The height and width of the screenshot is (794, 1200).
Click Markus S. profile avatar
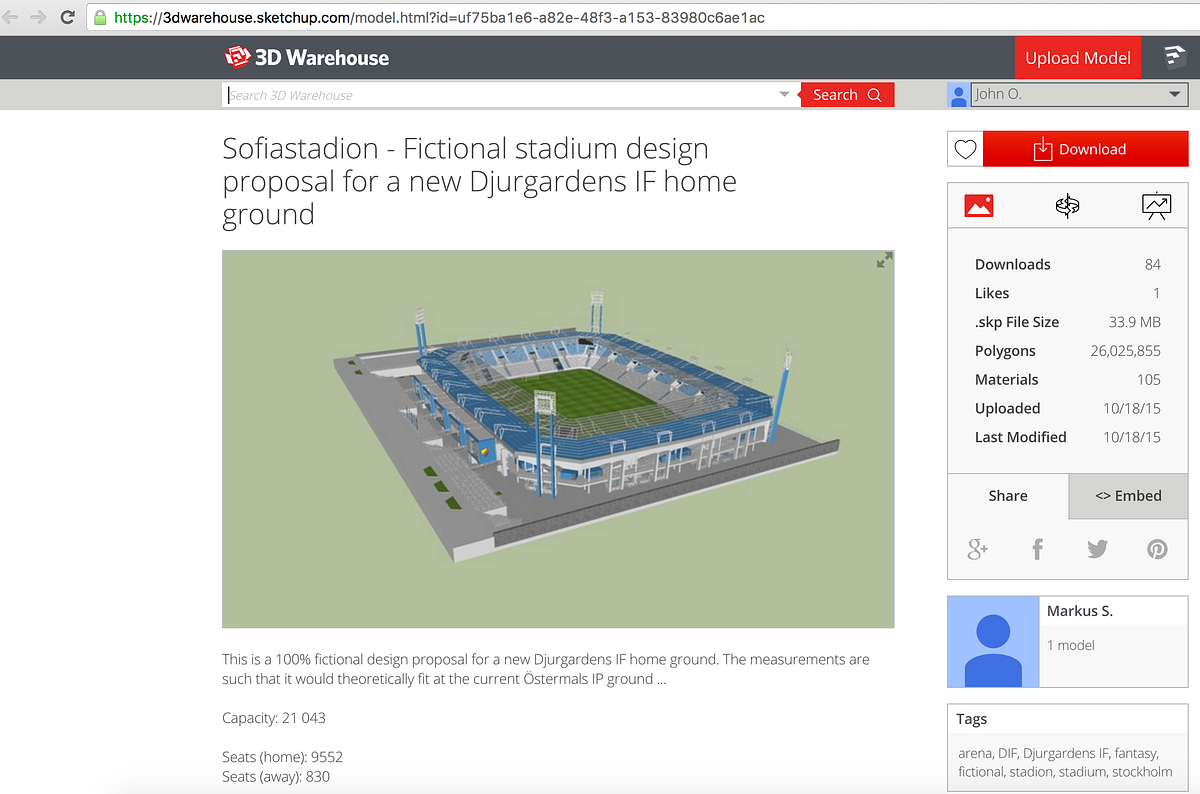(993, 641)
